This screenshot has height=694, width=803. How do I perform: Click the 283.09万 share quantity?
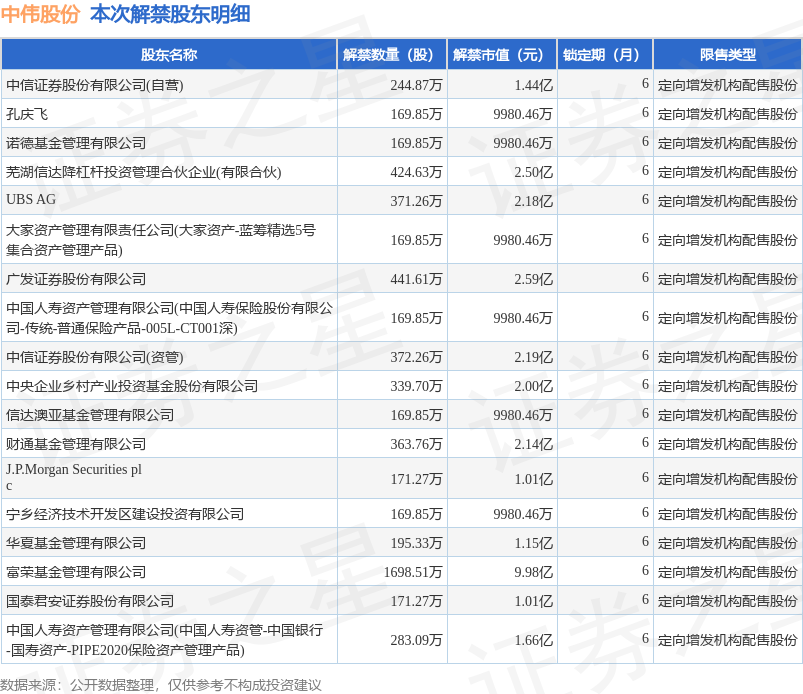(416, 640)
